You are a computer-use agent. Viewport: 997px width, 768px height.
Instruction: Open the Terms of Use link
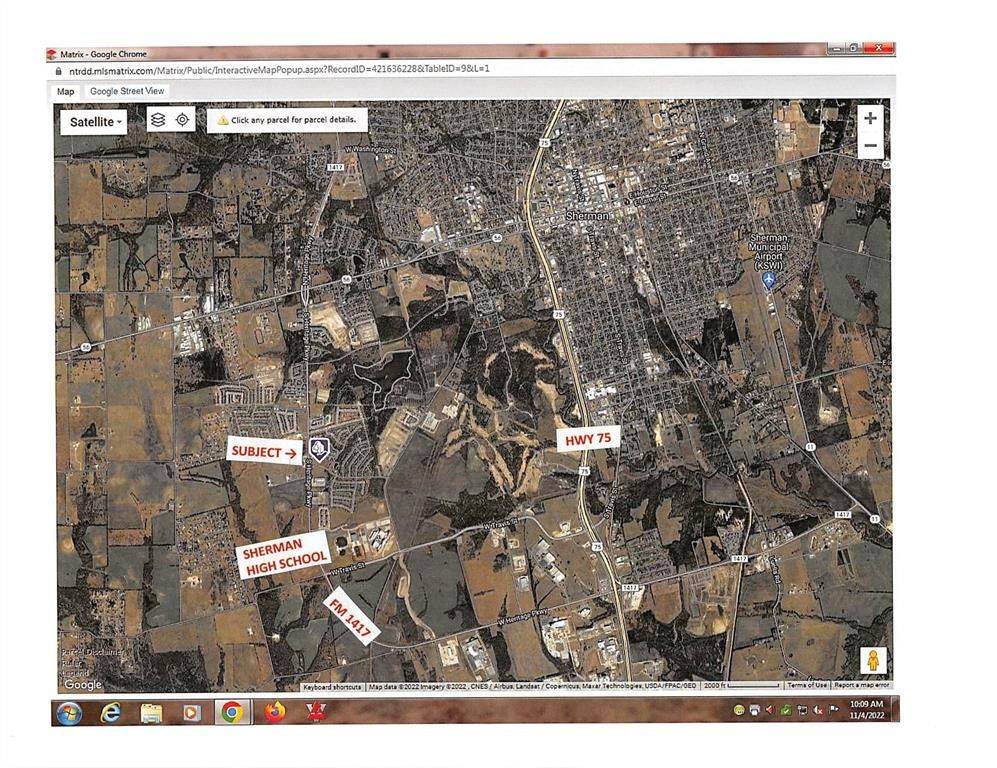[x=807, y=685]
